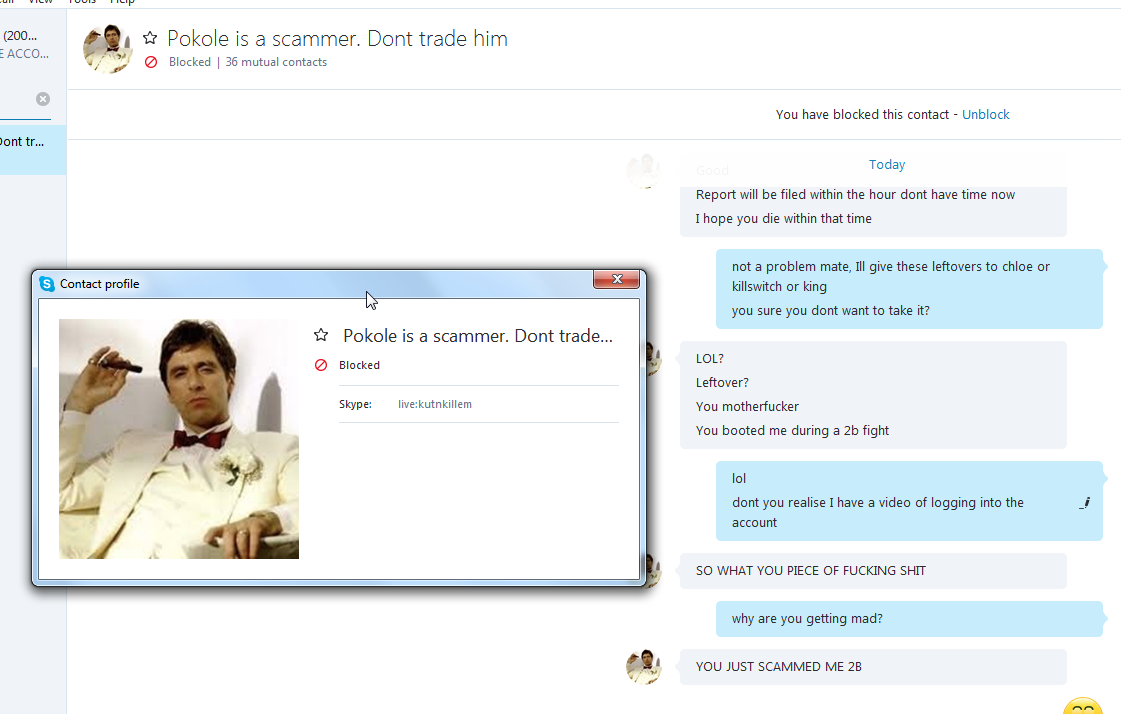Screen dimensions: 1121x714
Task: Click the 36 mutual contacts text
Action: (x=276, y=62)
